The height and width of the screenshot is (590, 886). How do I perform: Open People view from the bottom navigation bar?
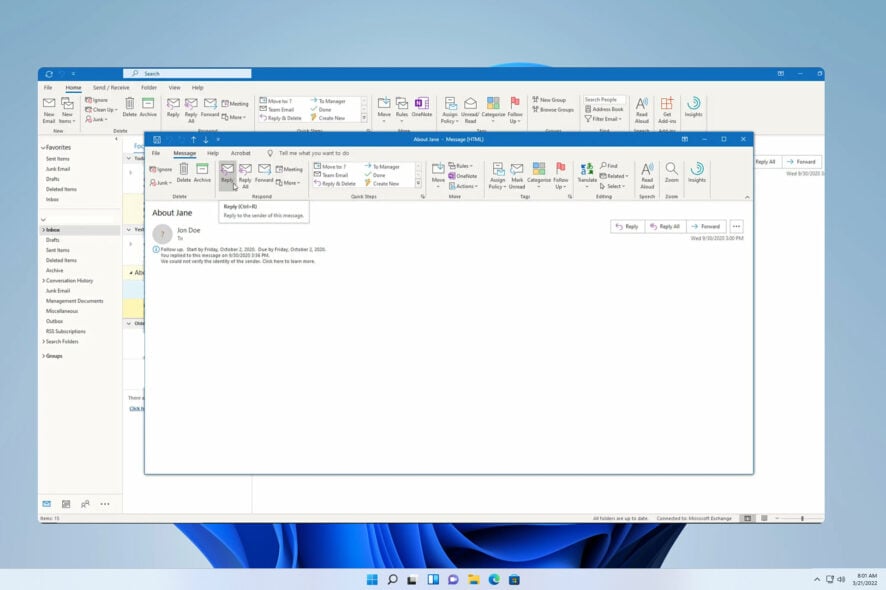coord(85,504)
